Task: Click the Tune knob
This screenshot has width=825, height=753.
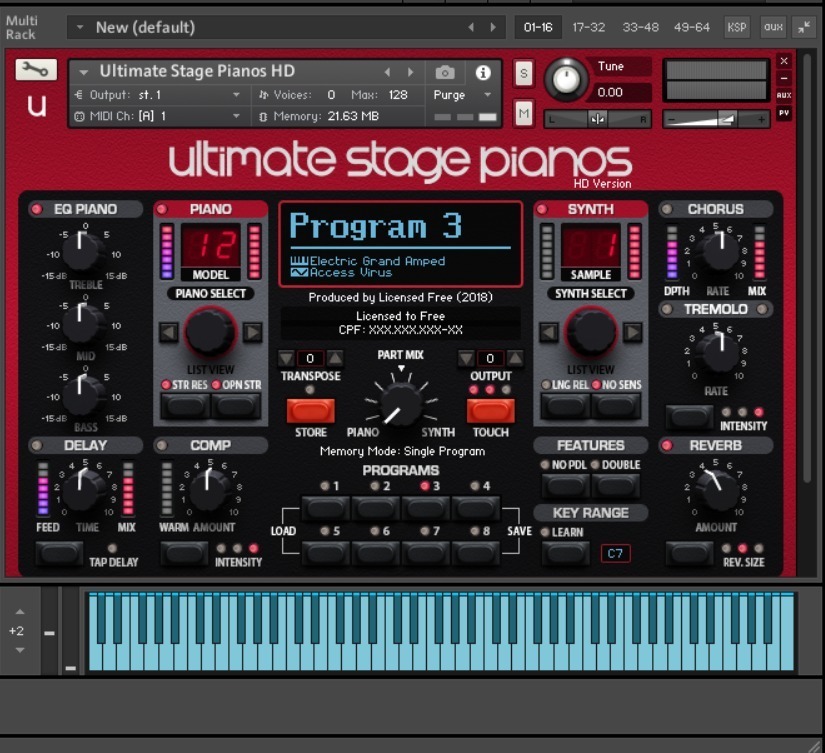Action: coord(566,79)
